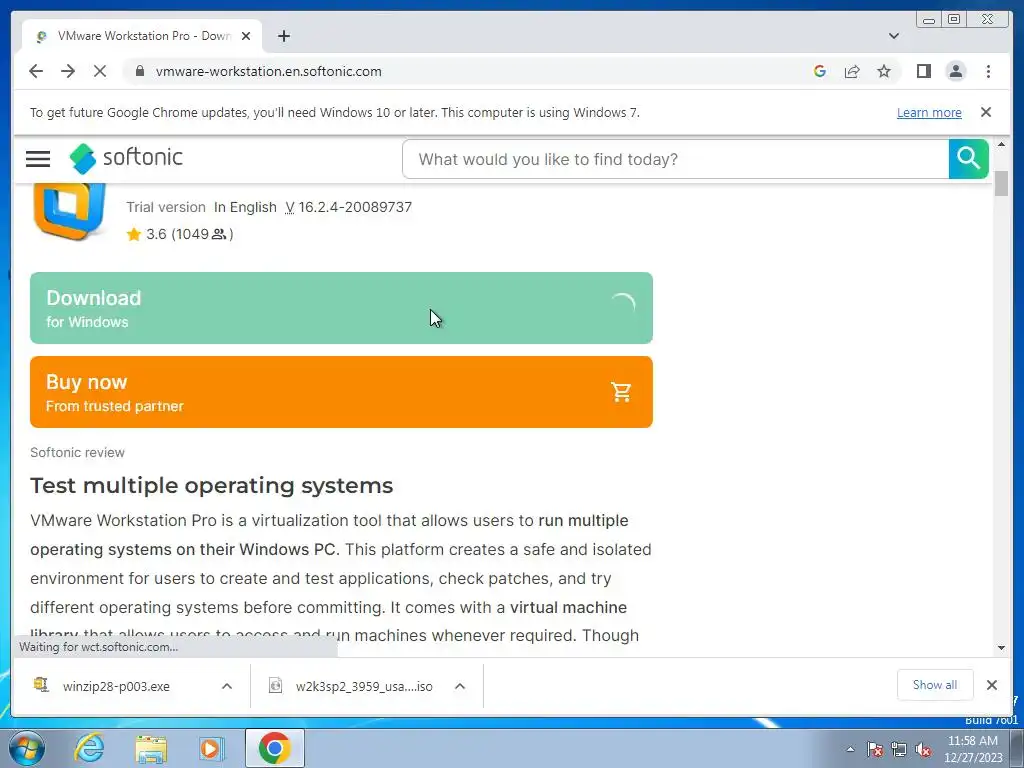1024x768 pixels.
Task: Click the VMware Workstation app icon
Action: tap(69, 211)
